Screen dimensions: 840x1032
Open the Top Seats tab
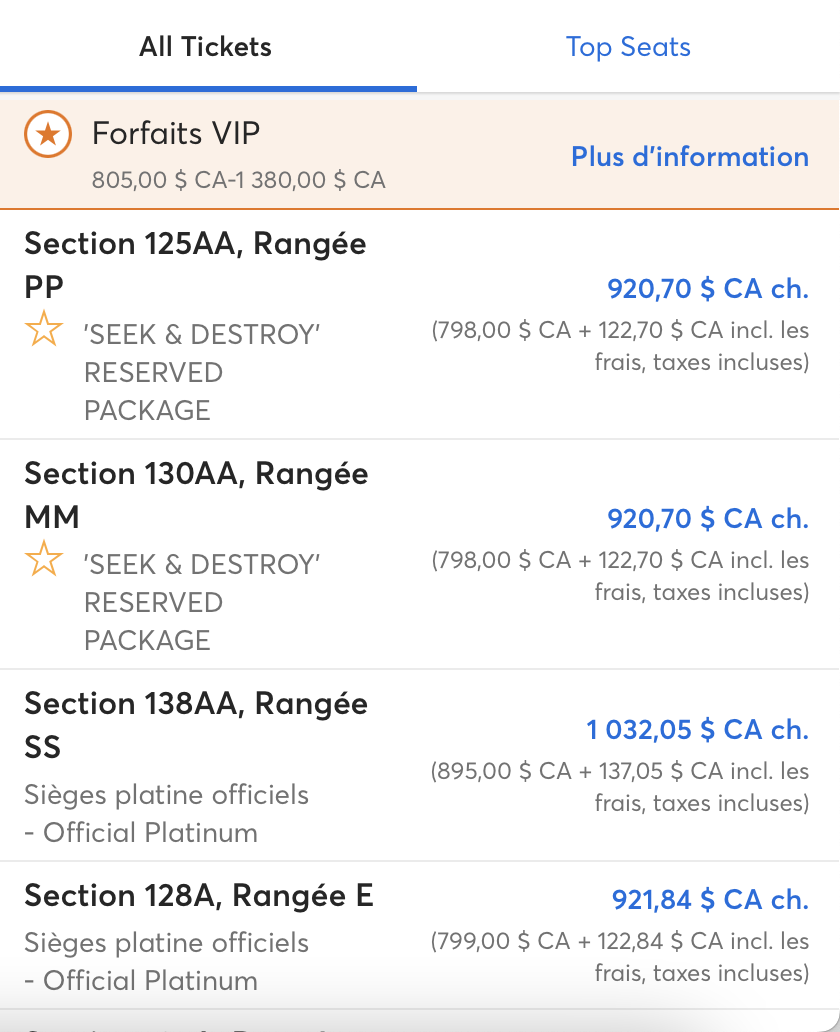pyautogui.click(x=628, y=47)
